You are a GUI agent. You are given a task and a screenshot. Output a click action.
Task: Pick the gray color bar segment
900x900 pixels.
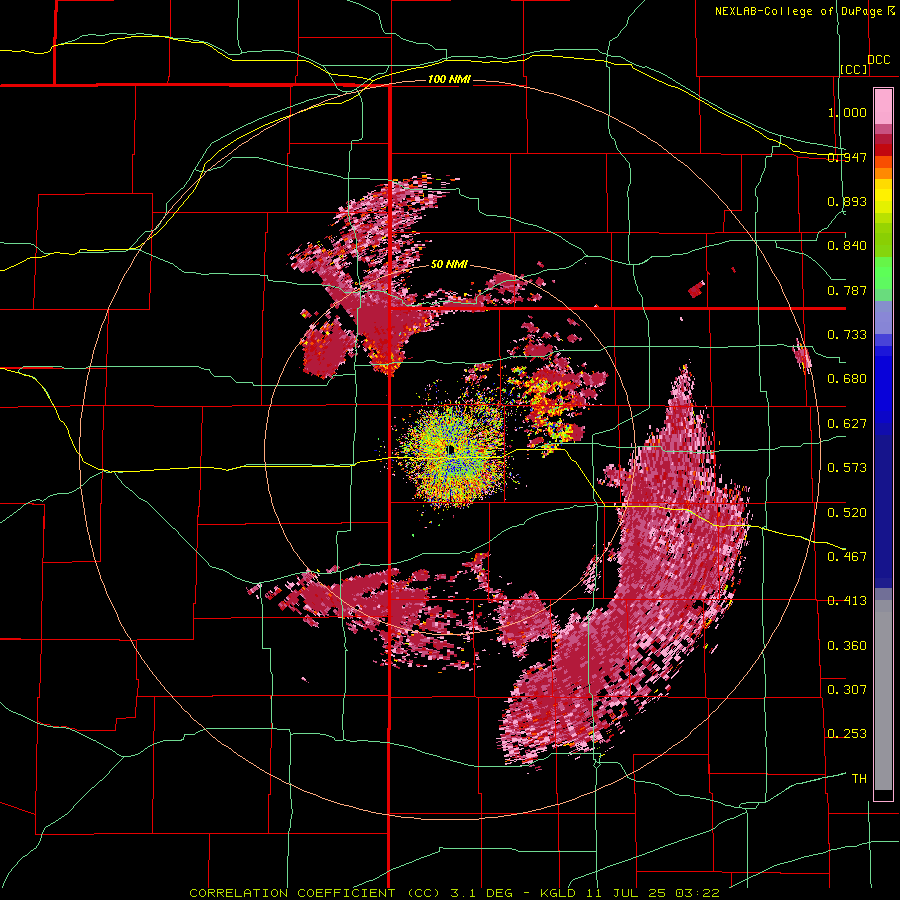[x=883, y=695]
